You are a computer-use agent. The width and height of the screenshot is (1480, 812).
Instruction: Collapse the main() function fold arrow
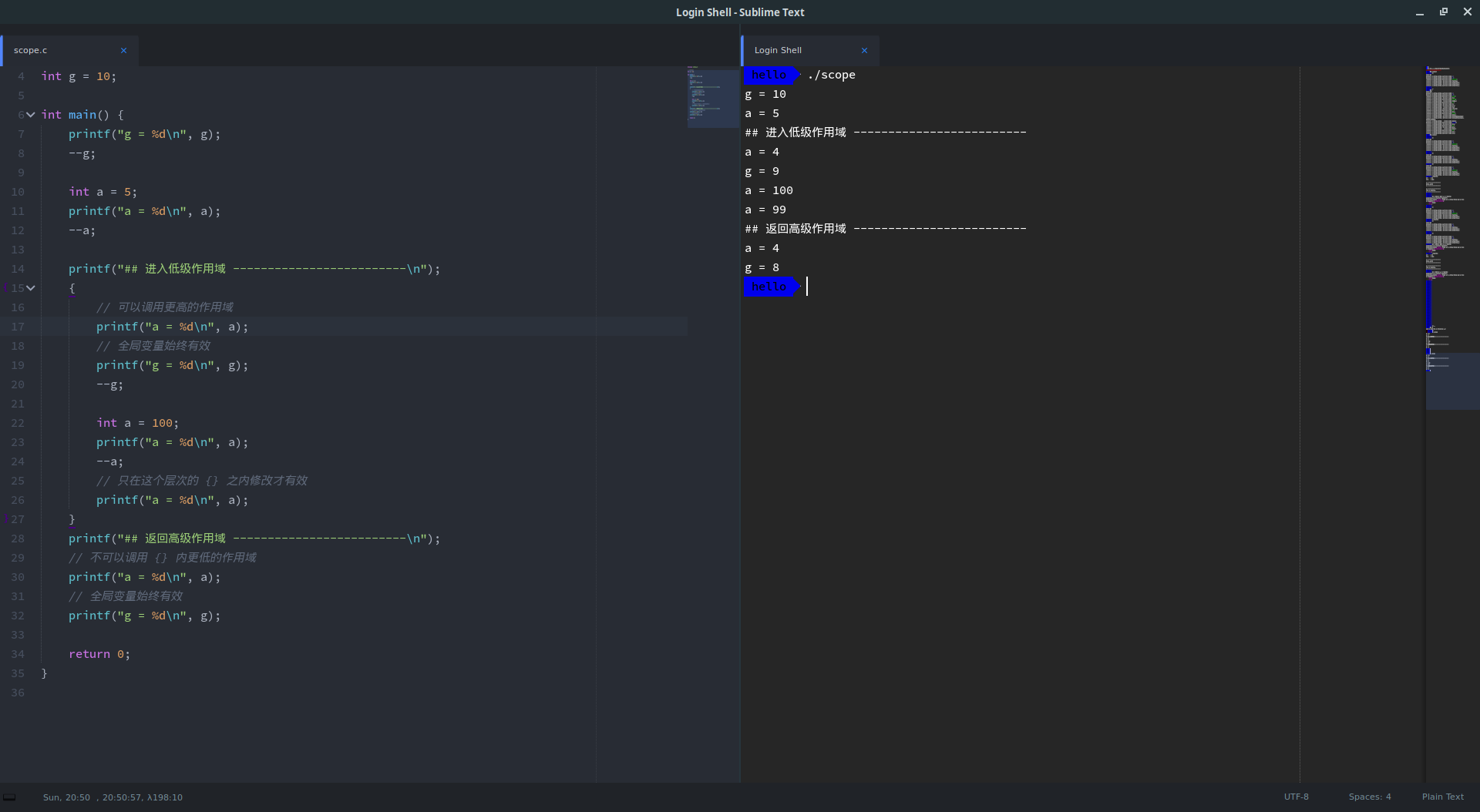31,115
